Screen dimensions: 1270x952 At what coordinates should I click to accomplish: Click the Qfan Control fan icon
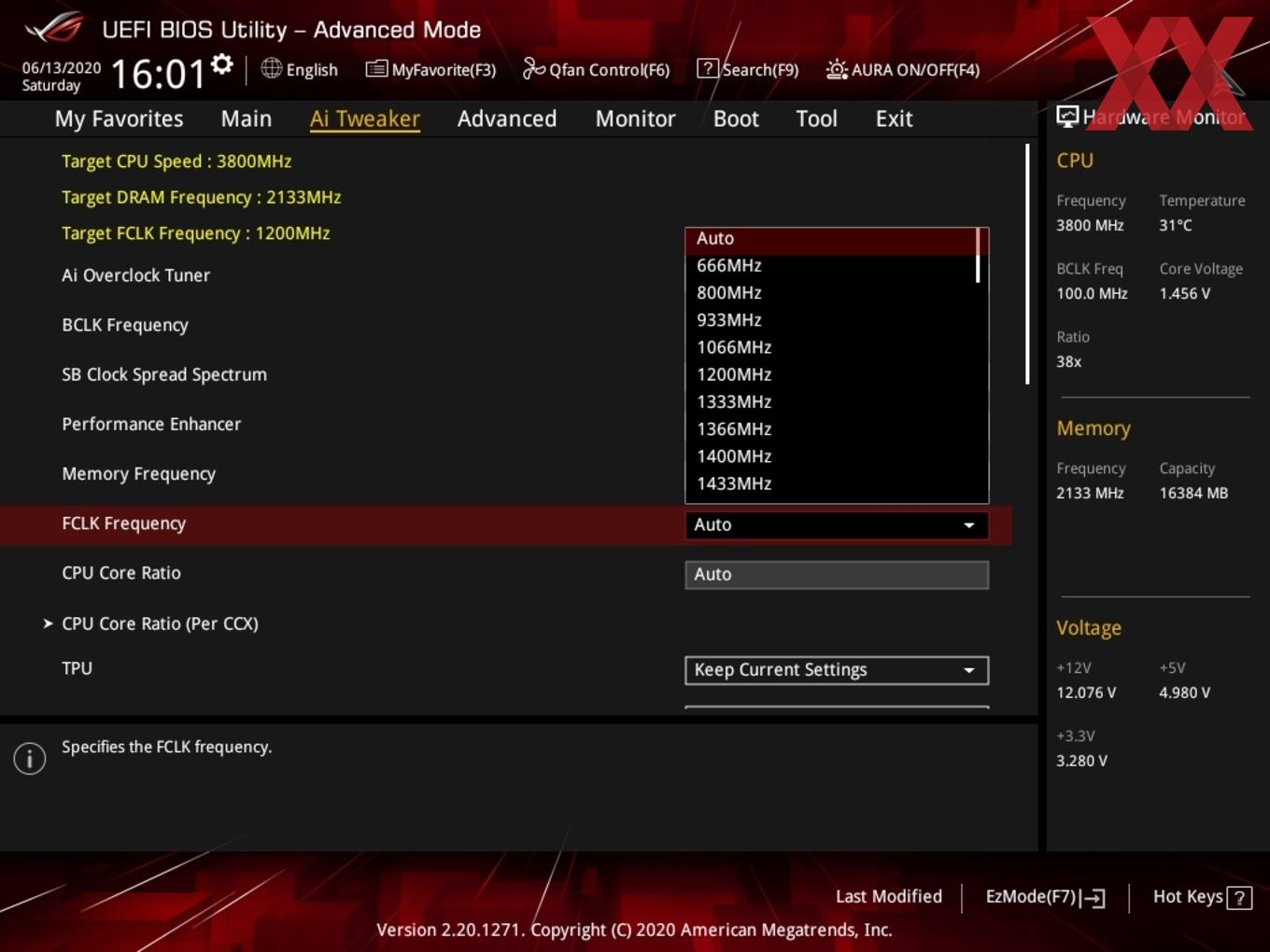(533, 68)
